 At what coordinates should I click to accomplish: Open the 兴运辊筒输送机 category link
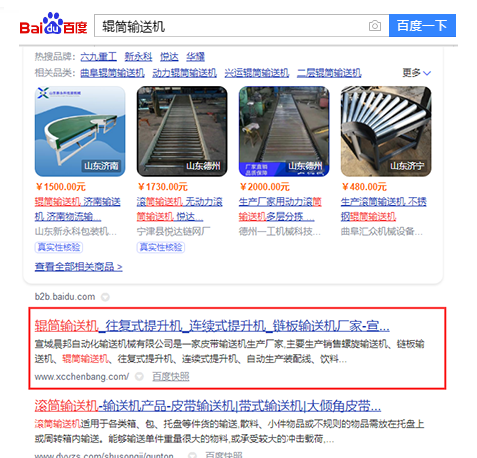[257, 73]
